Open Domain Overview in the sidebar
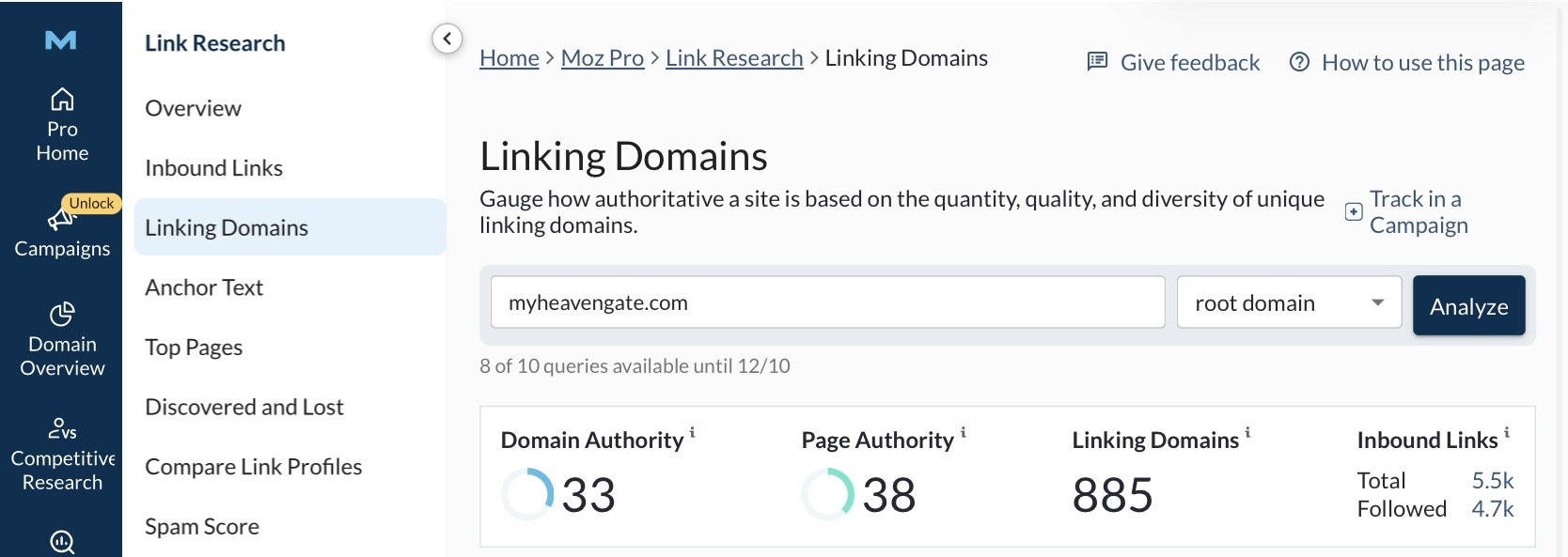This screenshot has height=557, width=1568. click(62, 340)
